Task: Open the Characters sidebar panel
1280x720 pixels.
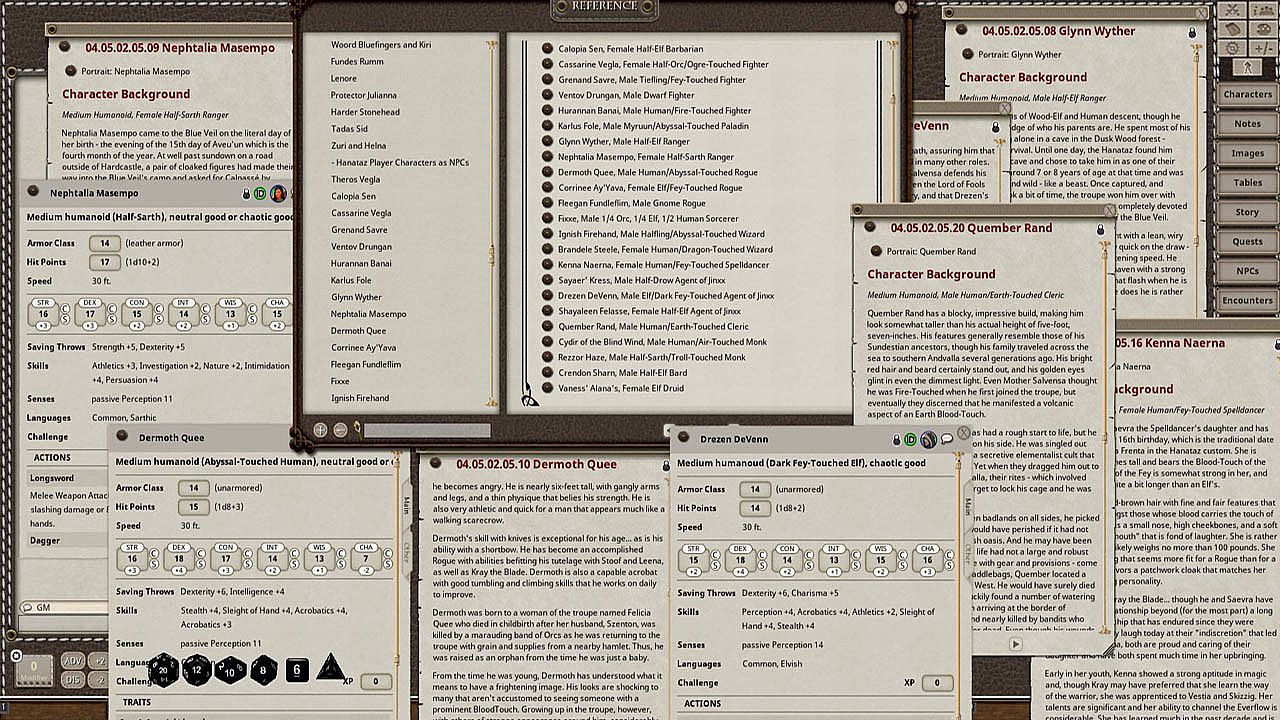Action: pyautogui.click(x=1247, y=94)
